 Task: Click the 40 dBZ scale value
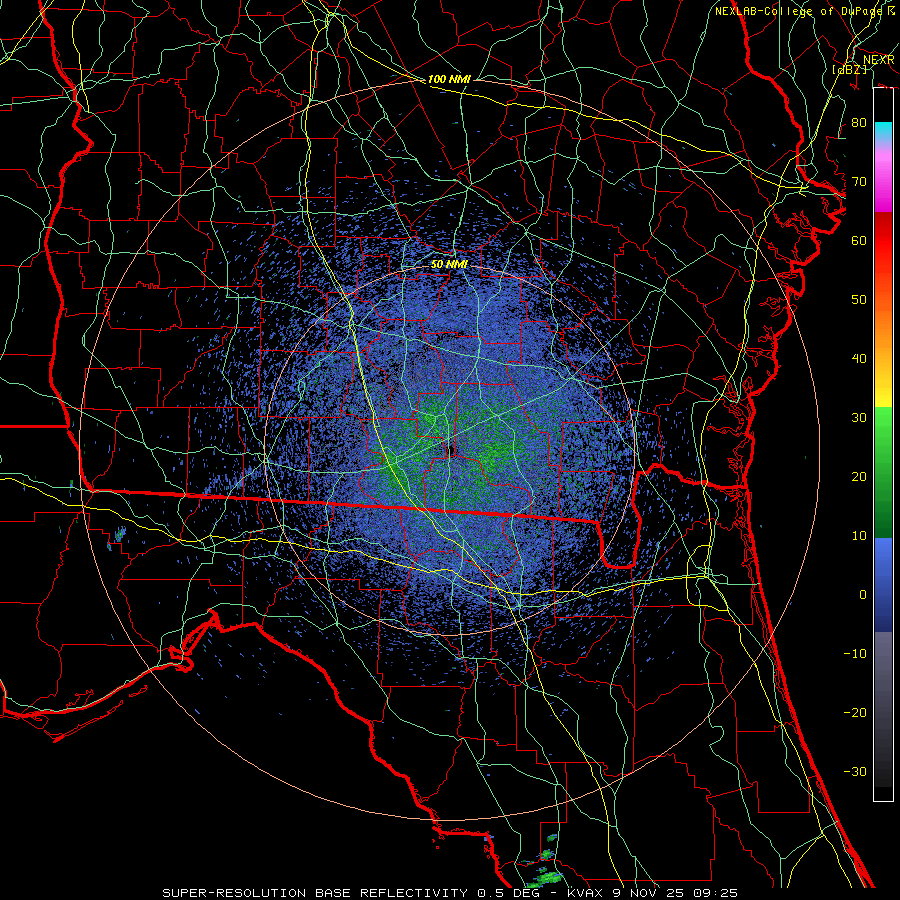[859, 359]
